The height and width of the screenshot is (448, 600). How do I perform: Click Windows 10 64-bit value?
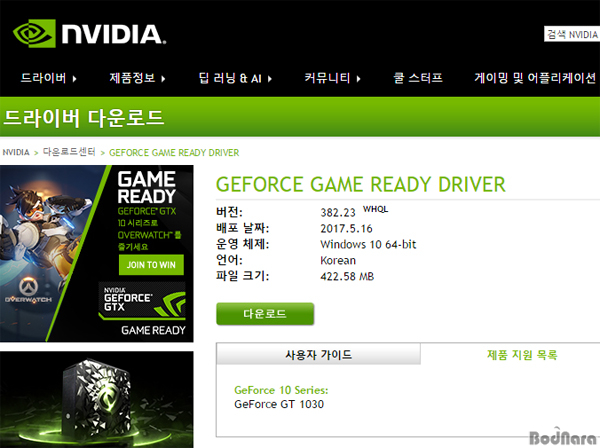click(x=368, y=244)
